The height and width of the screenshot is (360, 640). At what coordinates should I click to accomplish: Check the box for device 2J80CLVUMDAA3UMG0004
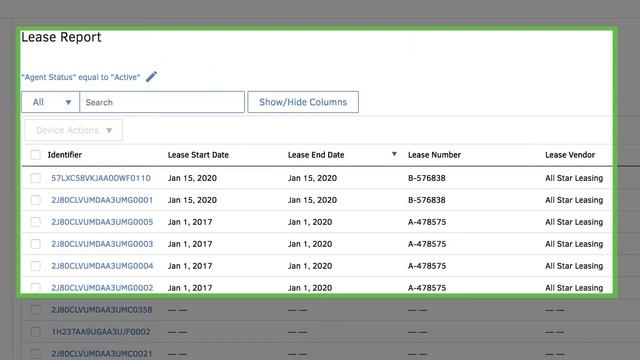(36, 266)
